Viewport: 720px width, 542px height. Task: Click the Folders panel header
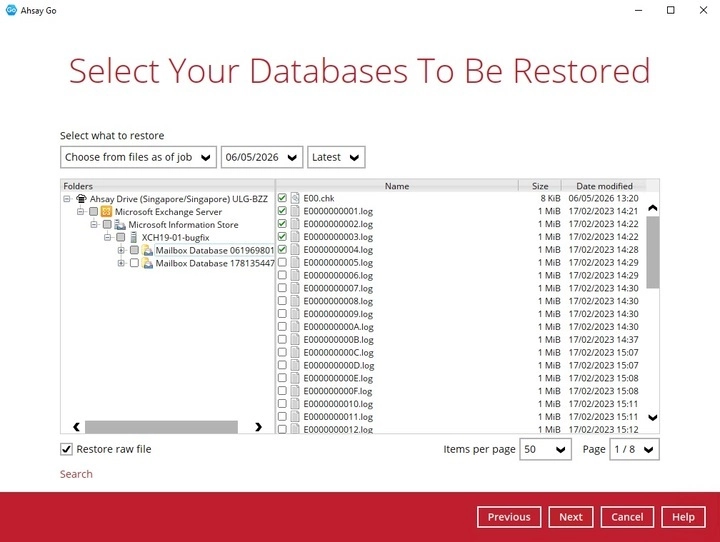[168, 186]
